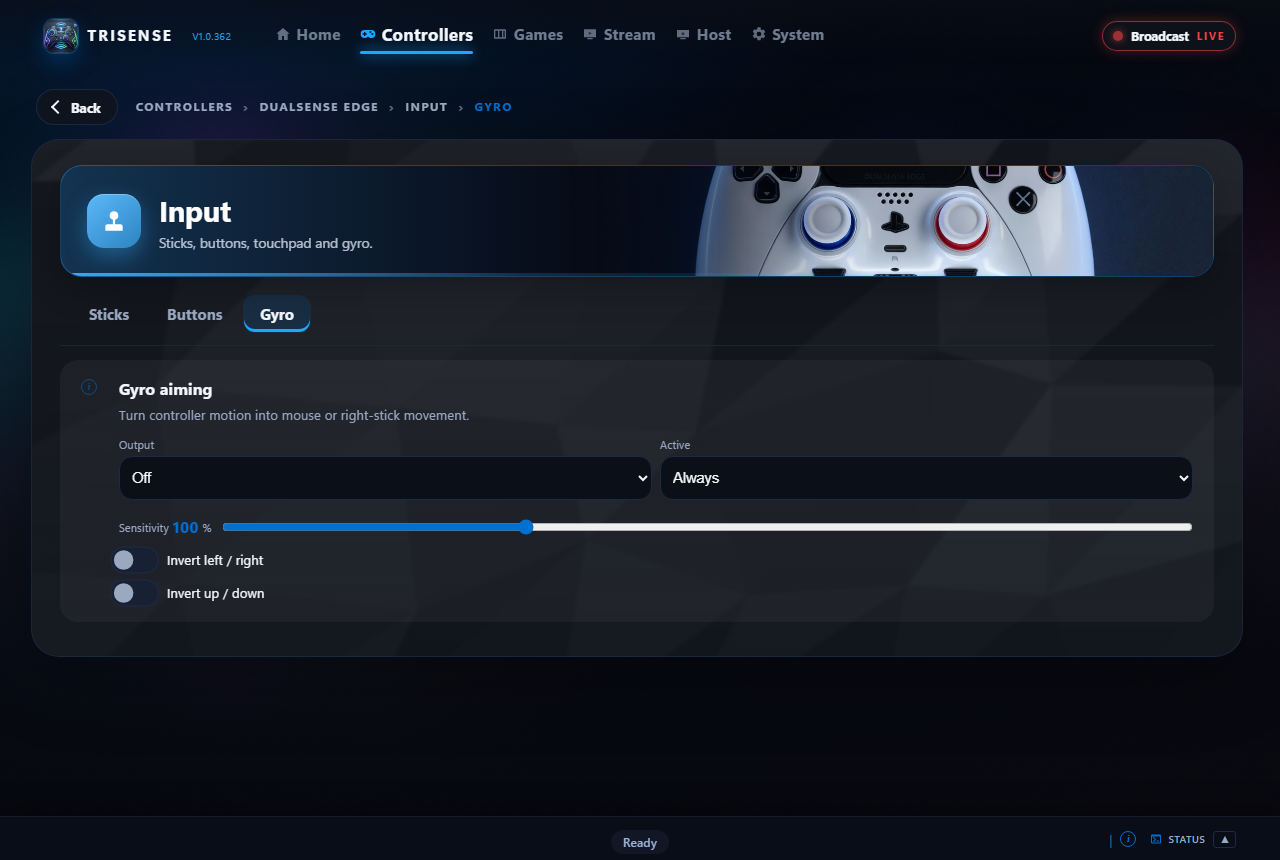Screen dimensions: 1280x860
Task: Click the text 'Sticks, buttons, touchpad and gyro.'
Action: [x=266, y=243]
